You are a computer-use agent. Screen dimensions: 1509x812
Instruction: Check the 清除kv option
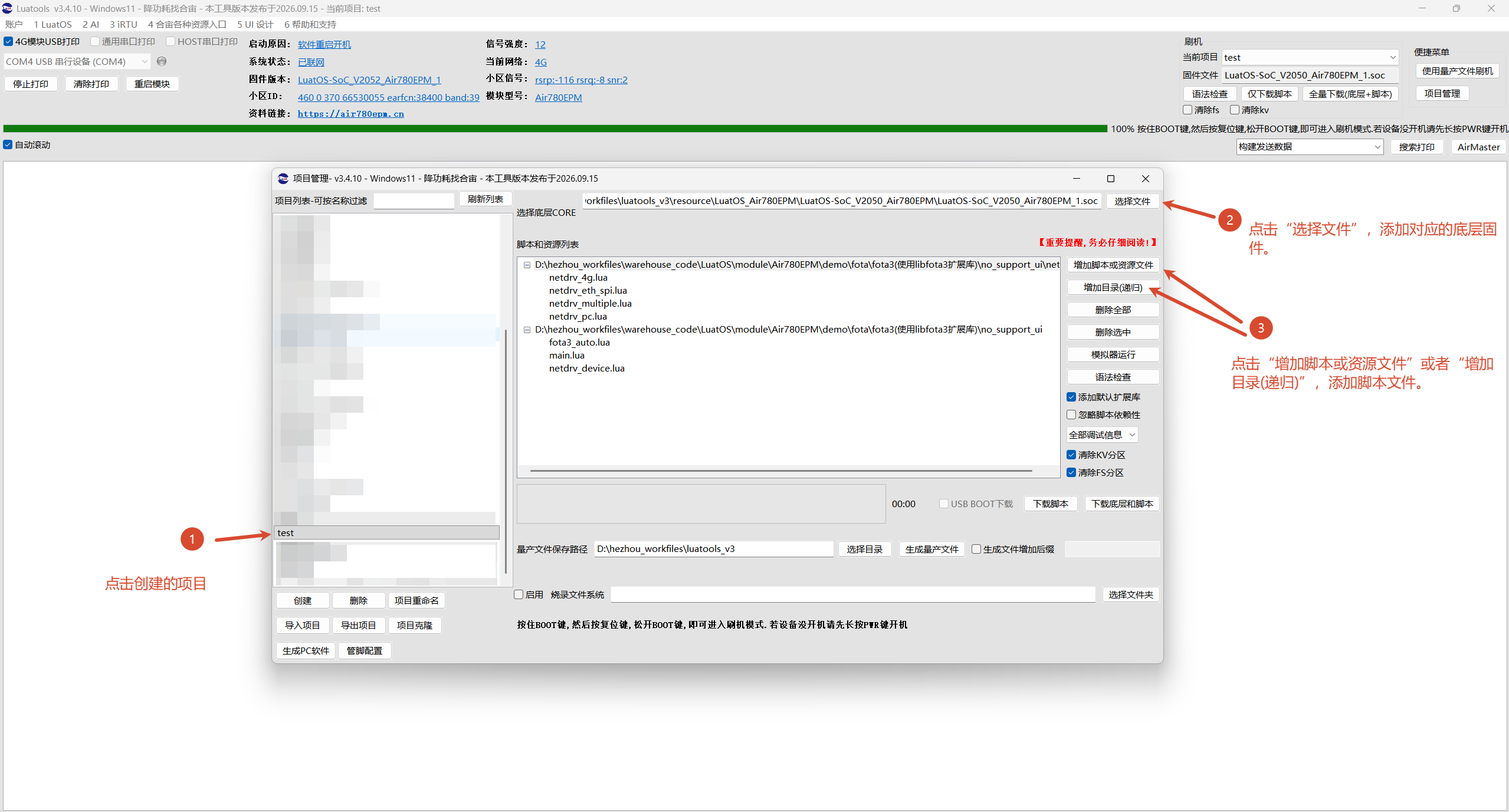click(x=1234, y=110)
